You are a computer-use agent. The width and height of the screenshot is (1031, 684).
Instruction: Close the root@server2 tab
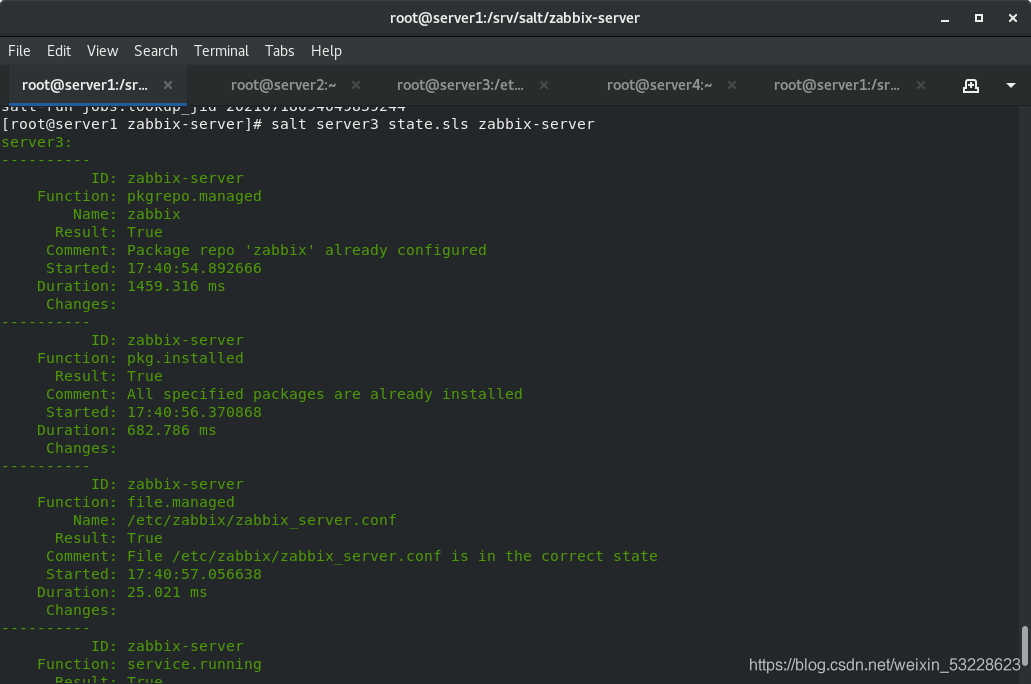coord(356,85)
